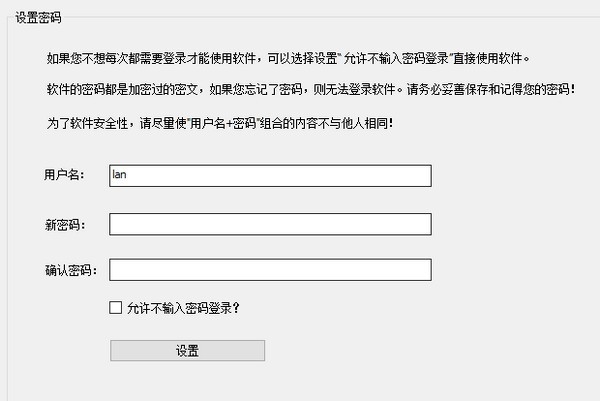Viewport: 600px width, 401px height.
Task: Click the quoted "允许不输入密码登录" phrase in instructions
Action: coord(404,57)
